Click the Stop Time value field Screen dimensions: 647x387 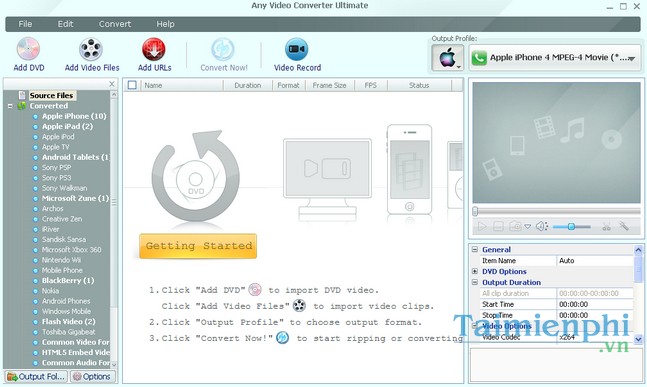point(595,315)
